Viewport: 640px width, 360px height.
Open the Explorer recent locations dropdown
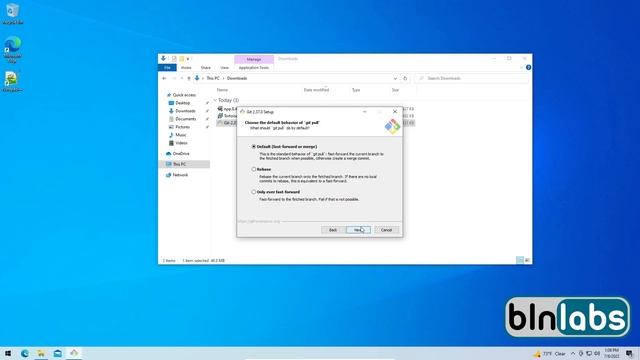[182, 78]
